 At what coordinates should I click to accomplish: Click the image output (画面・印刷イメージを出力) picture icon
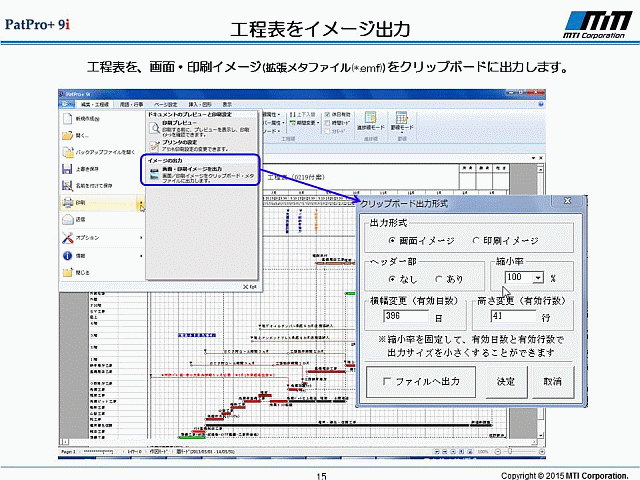pos(154,175)
